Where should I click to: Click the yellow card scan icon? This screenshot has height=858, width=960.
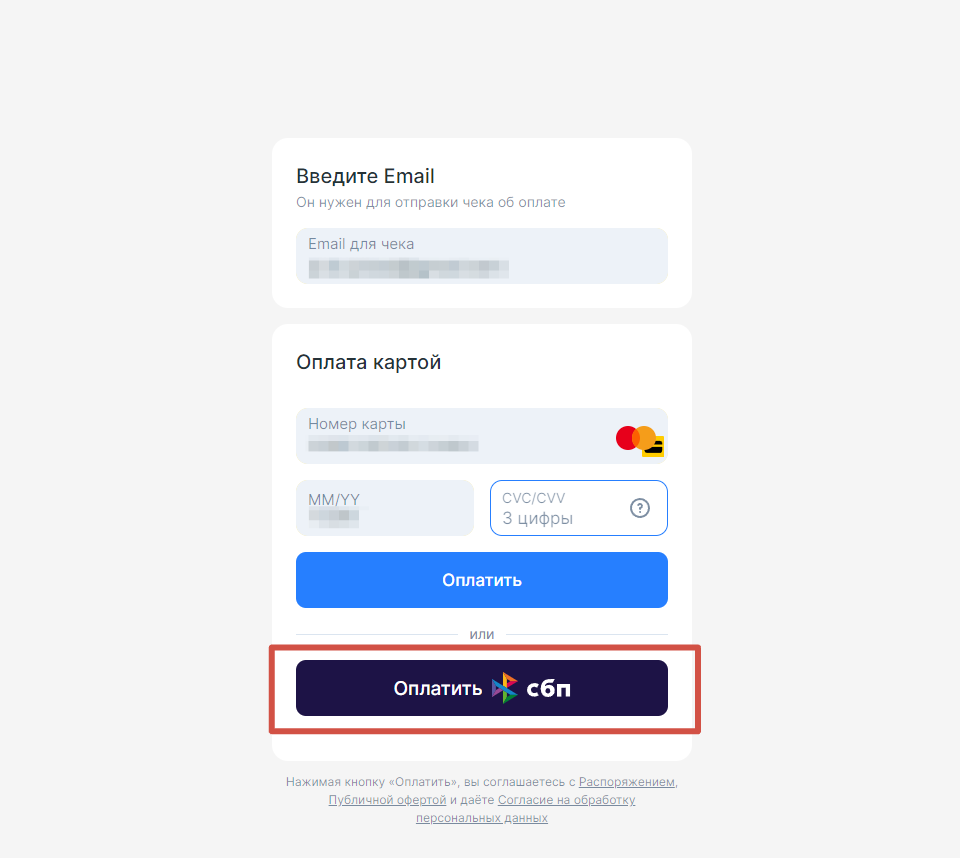(x=654, y=448)
